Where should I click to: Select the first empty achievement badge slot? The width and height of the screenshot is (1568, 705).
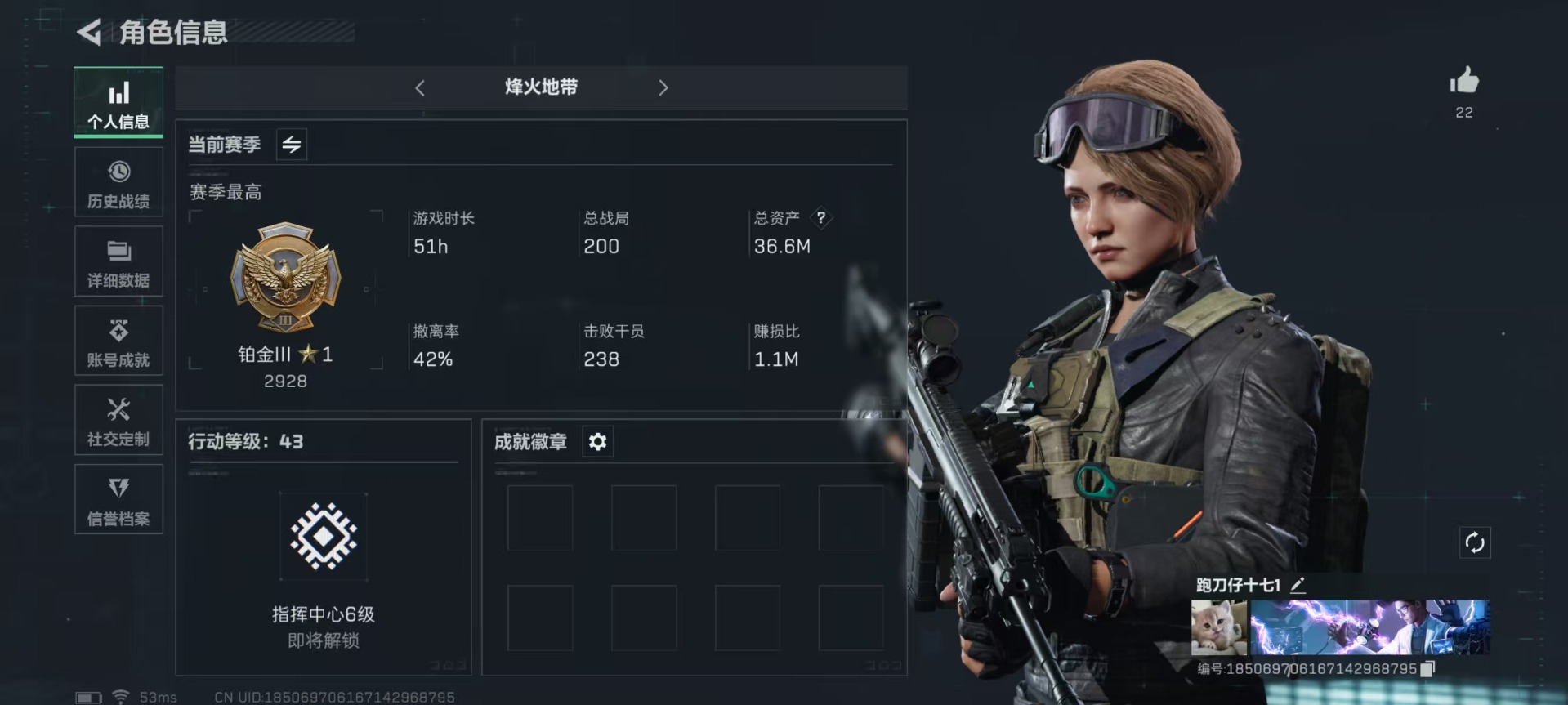(540, 518)
